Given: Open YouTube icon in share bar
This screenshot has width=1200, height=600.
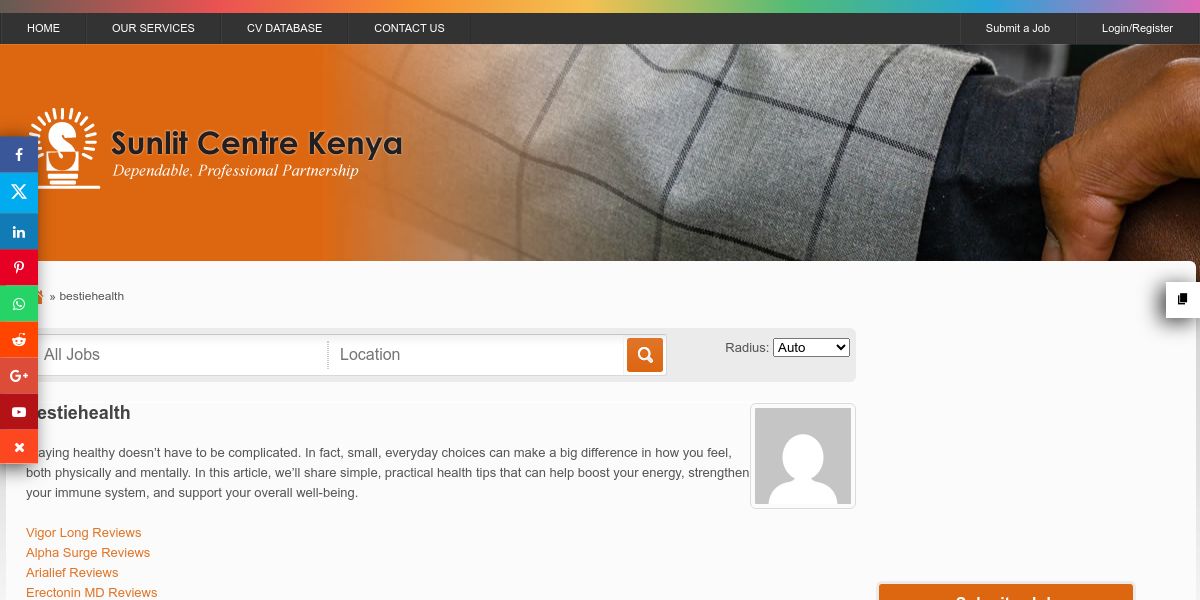Looking at the screenshot, I should [19, 412].
